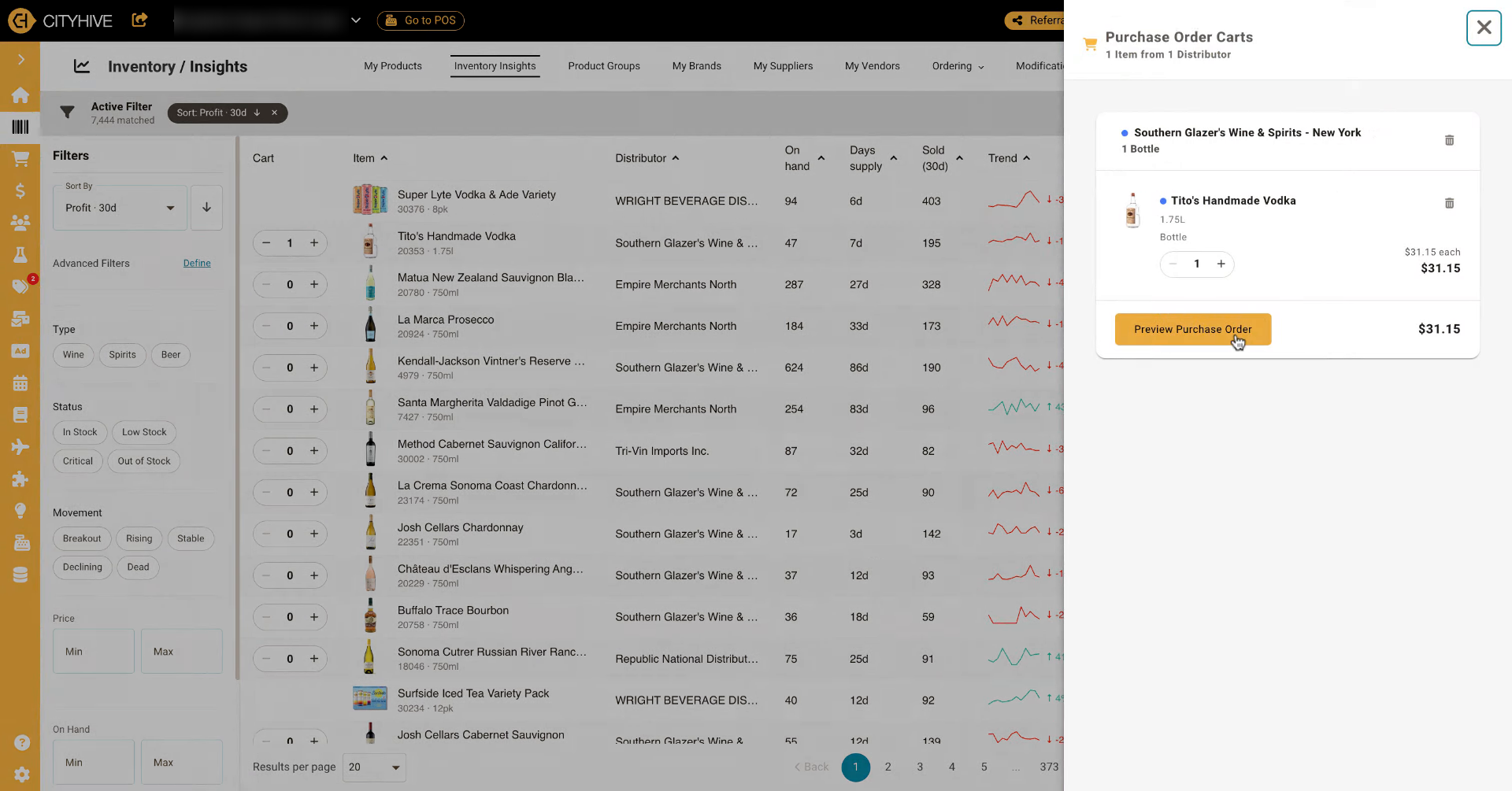Toggle the Spirits type filter
This screenshot has height=791, width=1512.
122,355
